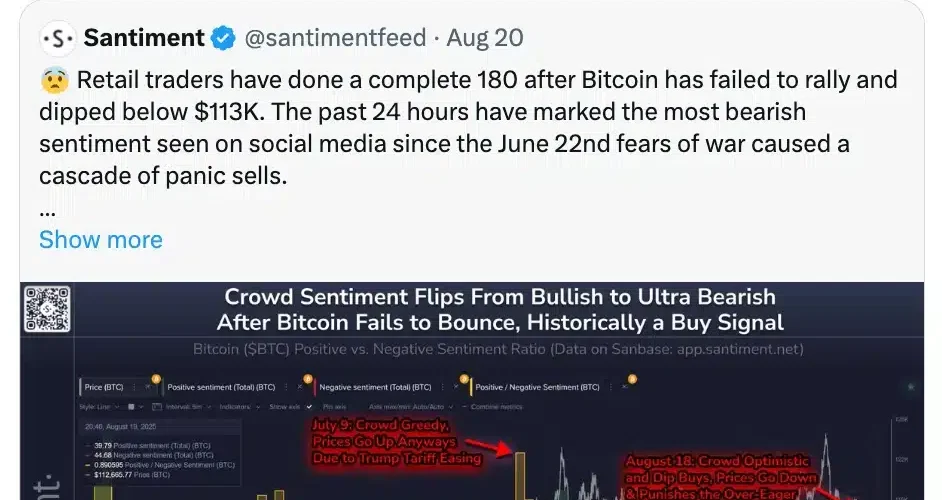Close the Price (BTC) metric tab

pyautogui.click(x=147, y=385)
